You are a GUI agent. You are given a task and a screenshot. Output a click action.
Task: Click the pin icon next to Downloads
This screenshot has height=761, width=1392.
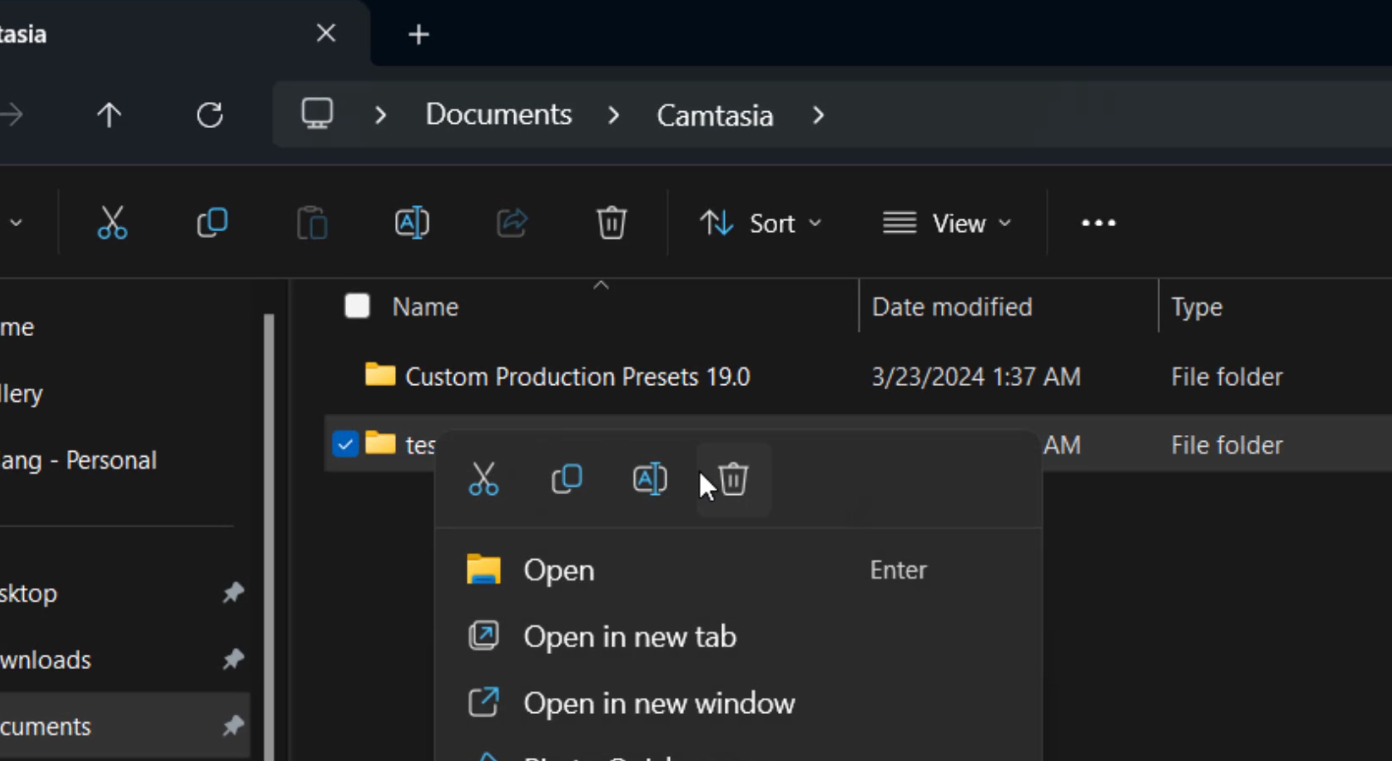(x=232, y=659)
